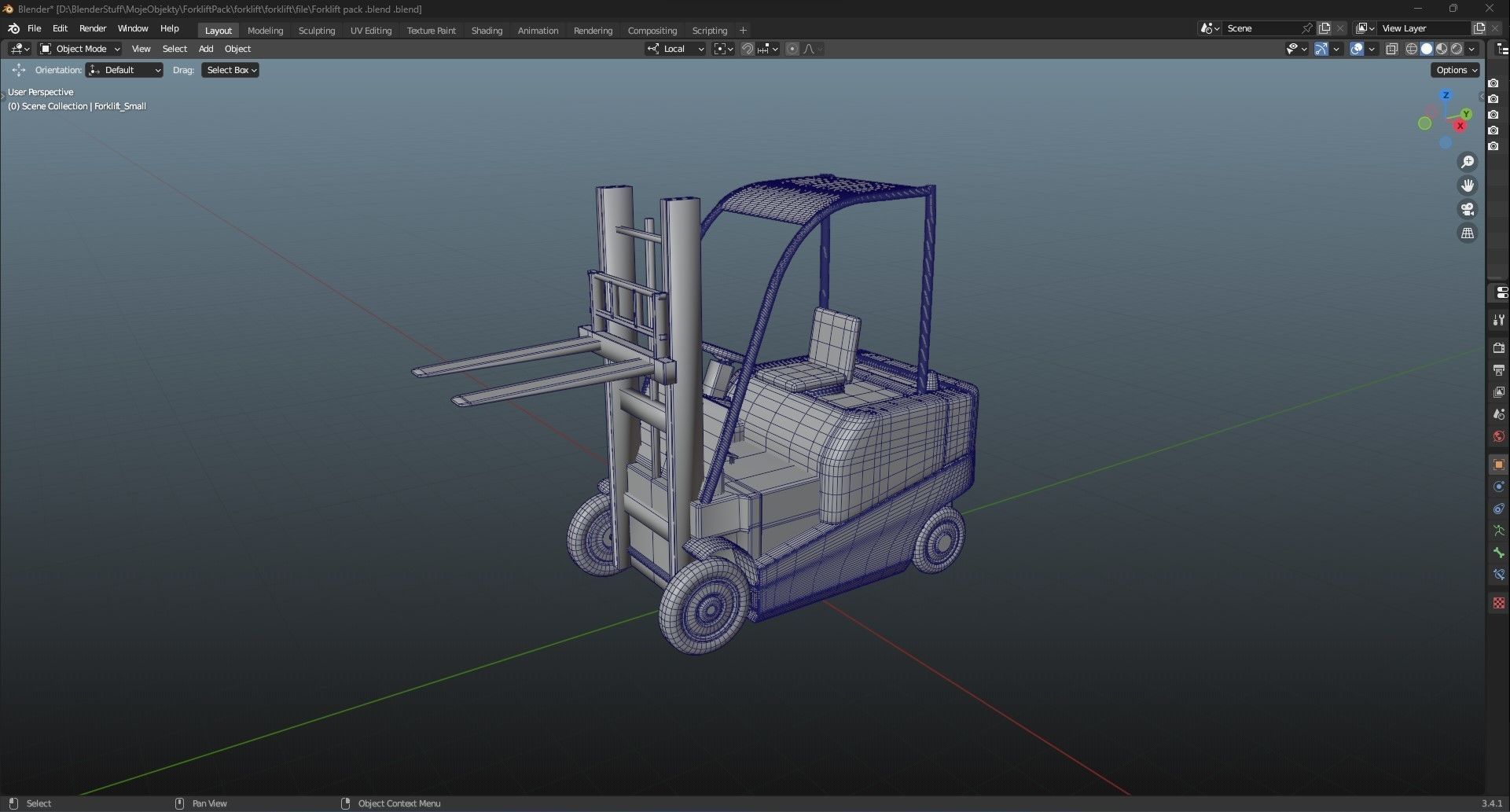Open the Object Mode dropdown
Image resolution: width=1510 pixels, height=812 pixels.
click(x=80, y=49)
